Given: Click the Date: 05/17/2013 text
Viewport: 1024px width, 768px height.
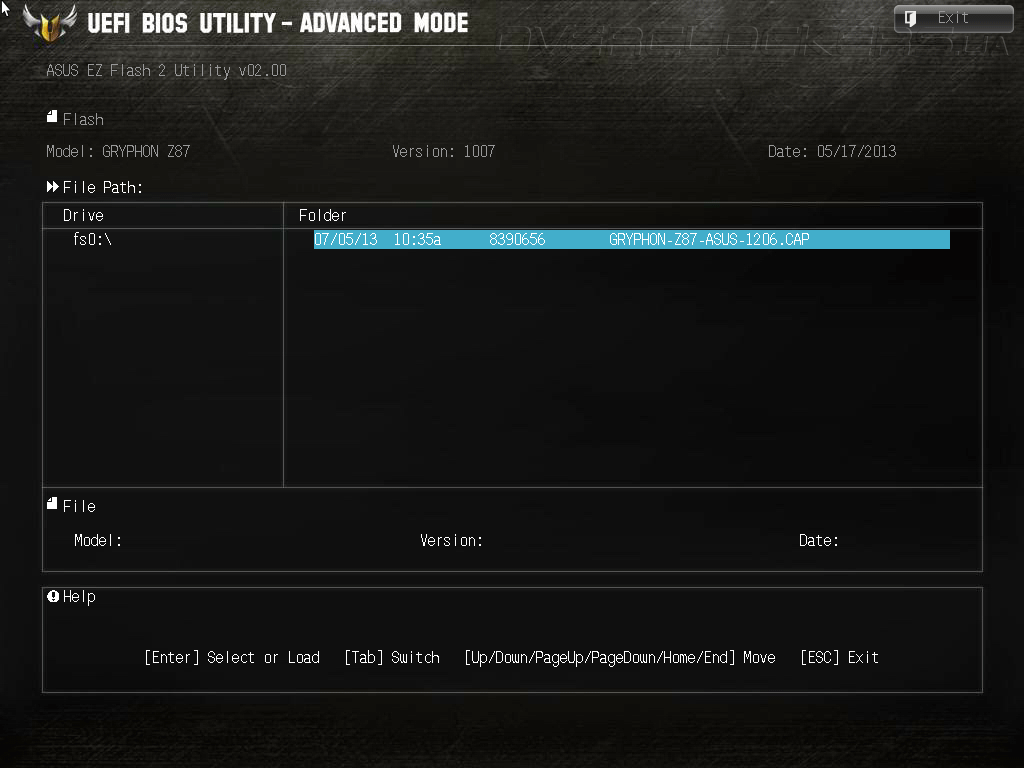Looking at the screenshot, I should coord(831,152).
